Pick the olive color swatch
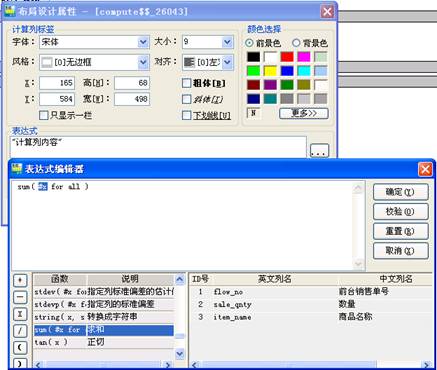This screenshot has width=437, height=370. click(x=304, y=85)
